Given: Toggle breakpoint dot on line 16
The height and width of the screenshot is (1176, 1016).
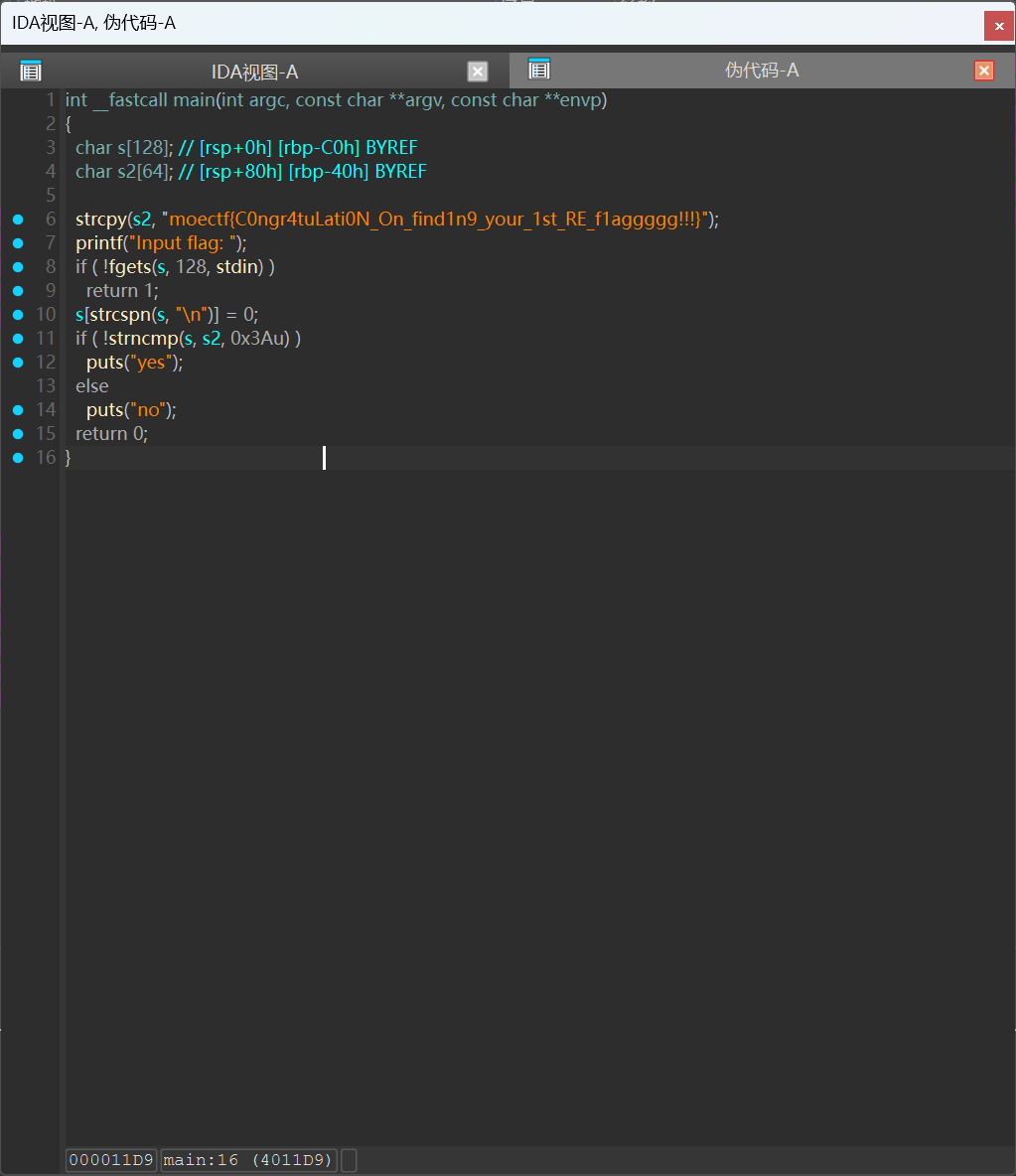Looking at the screenshot, I should (18, 458).
